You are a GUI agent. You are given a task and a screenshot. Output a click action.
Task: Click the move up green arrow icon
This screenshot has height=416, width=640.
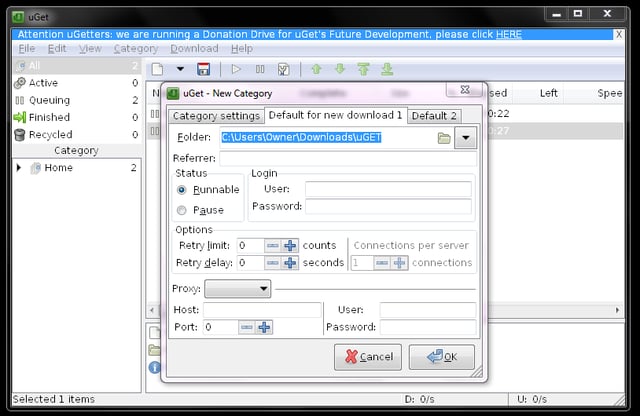tap(316, 69)
